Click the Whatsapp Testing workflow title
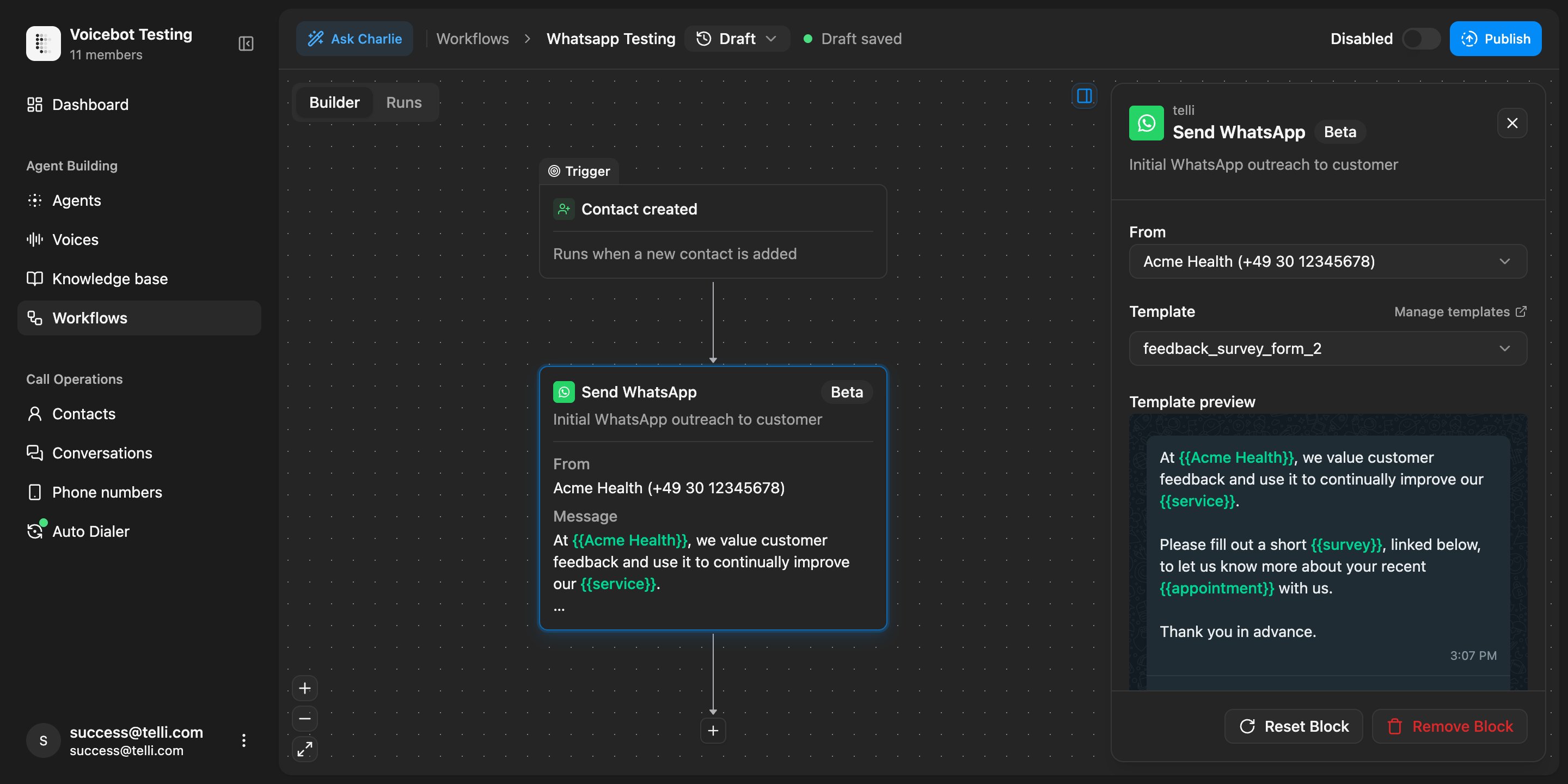The height and width of the screenshot is (784, 1568). pyautogui.click(x=610, y=39)
